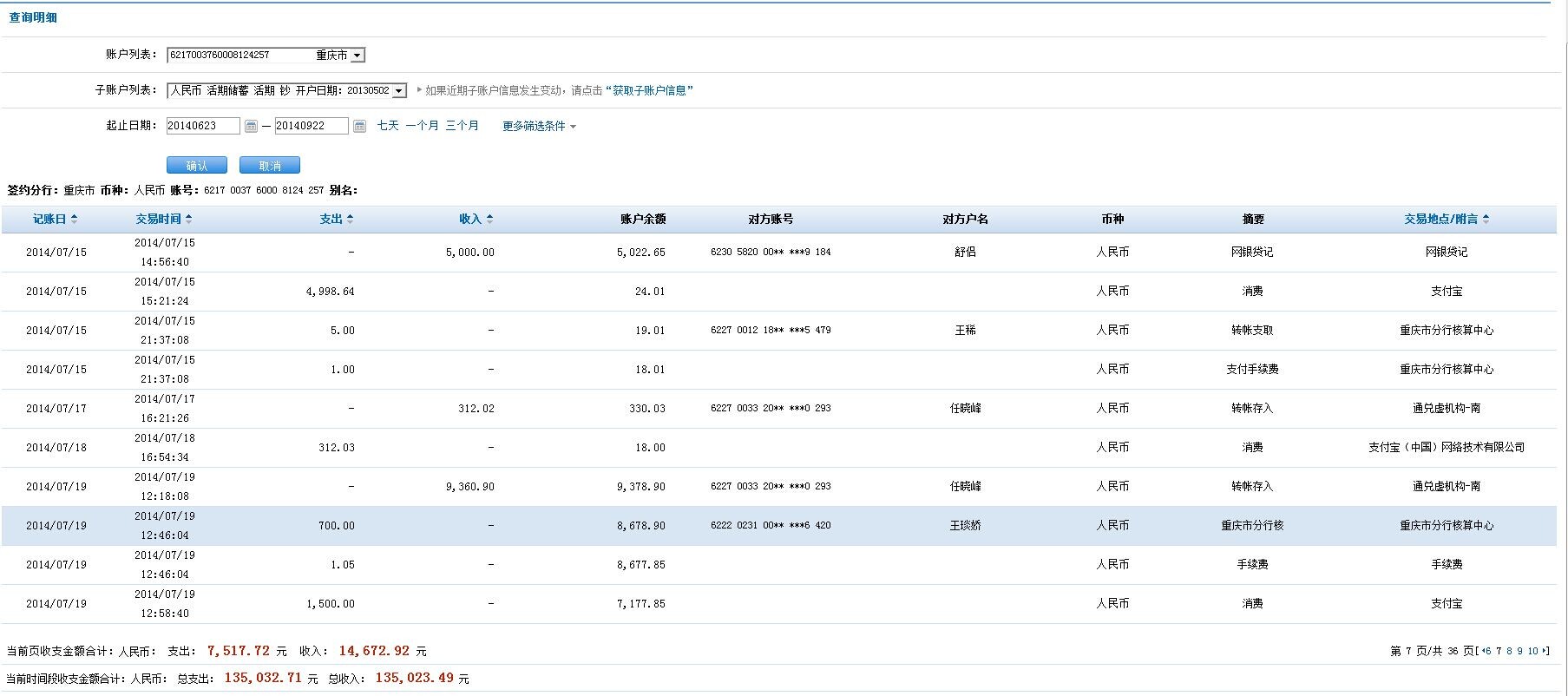The width and height of the screenshot is (1568, 696).
Task: Open the start date calendar picker
Action: (251, 127)
